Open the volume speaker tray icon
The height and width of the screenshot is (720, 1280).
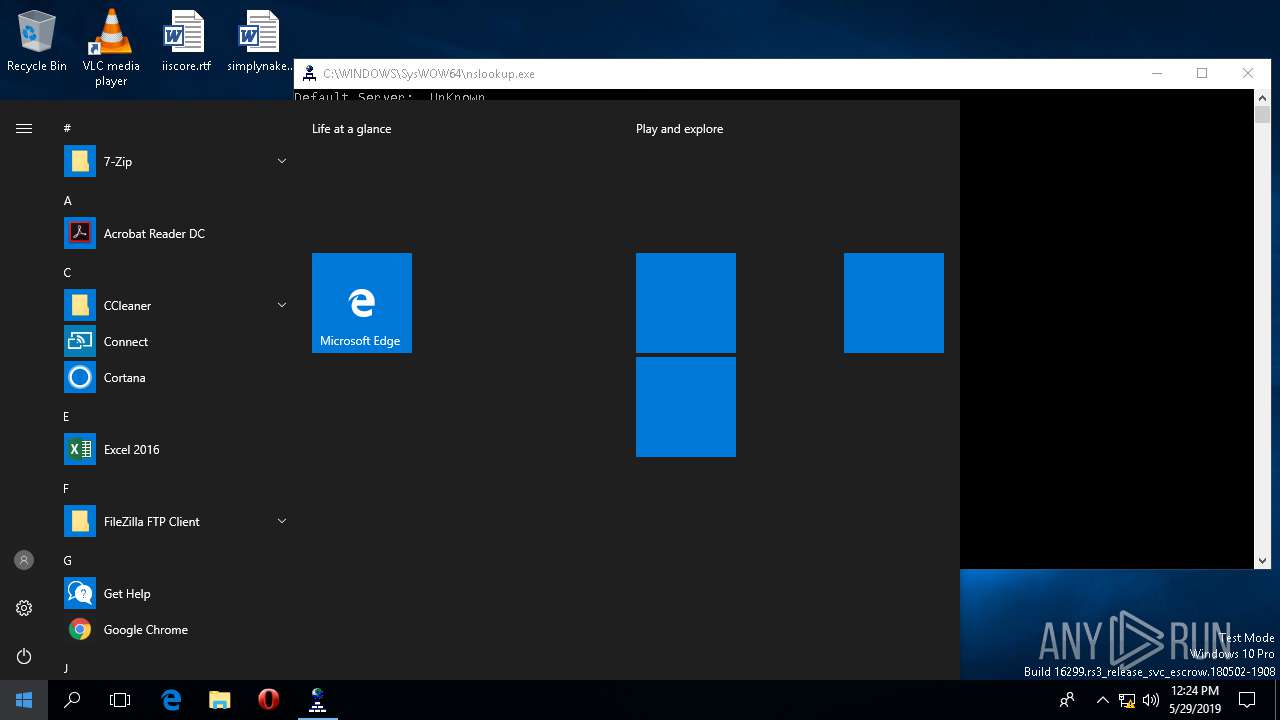pos(1151,700)
